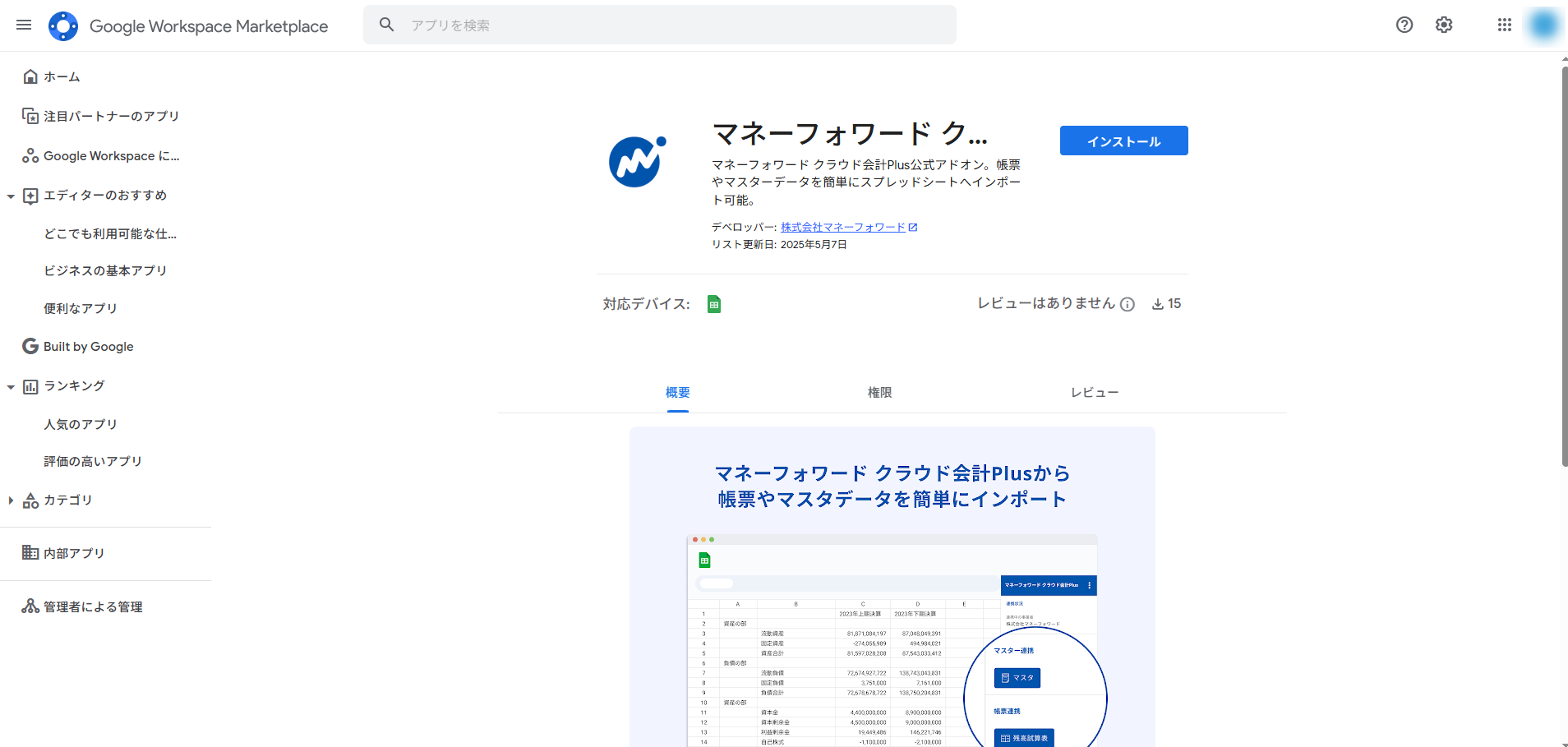Open ビジネスの基本アプリ category
This screenshot has width=1568, height=747.
pos(105,270)
